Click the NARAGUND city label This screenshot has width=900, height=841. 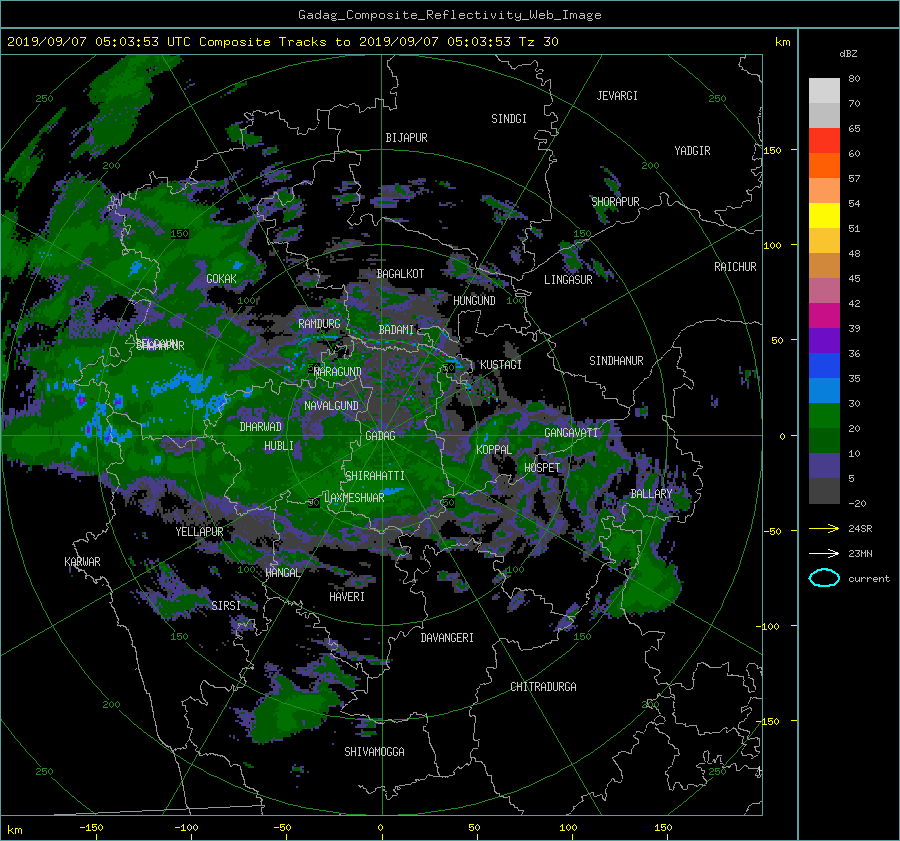point(338,372)
